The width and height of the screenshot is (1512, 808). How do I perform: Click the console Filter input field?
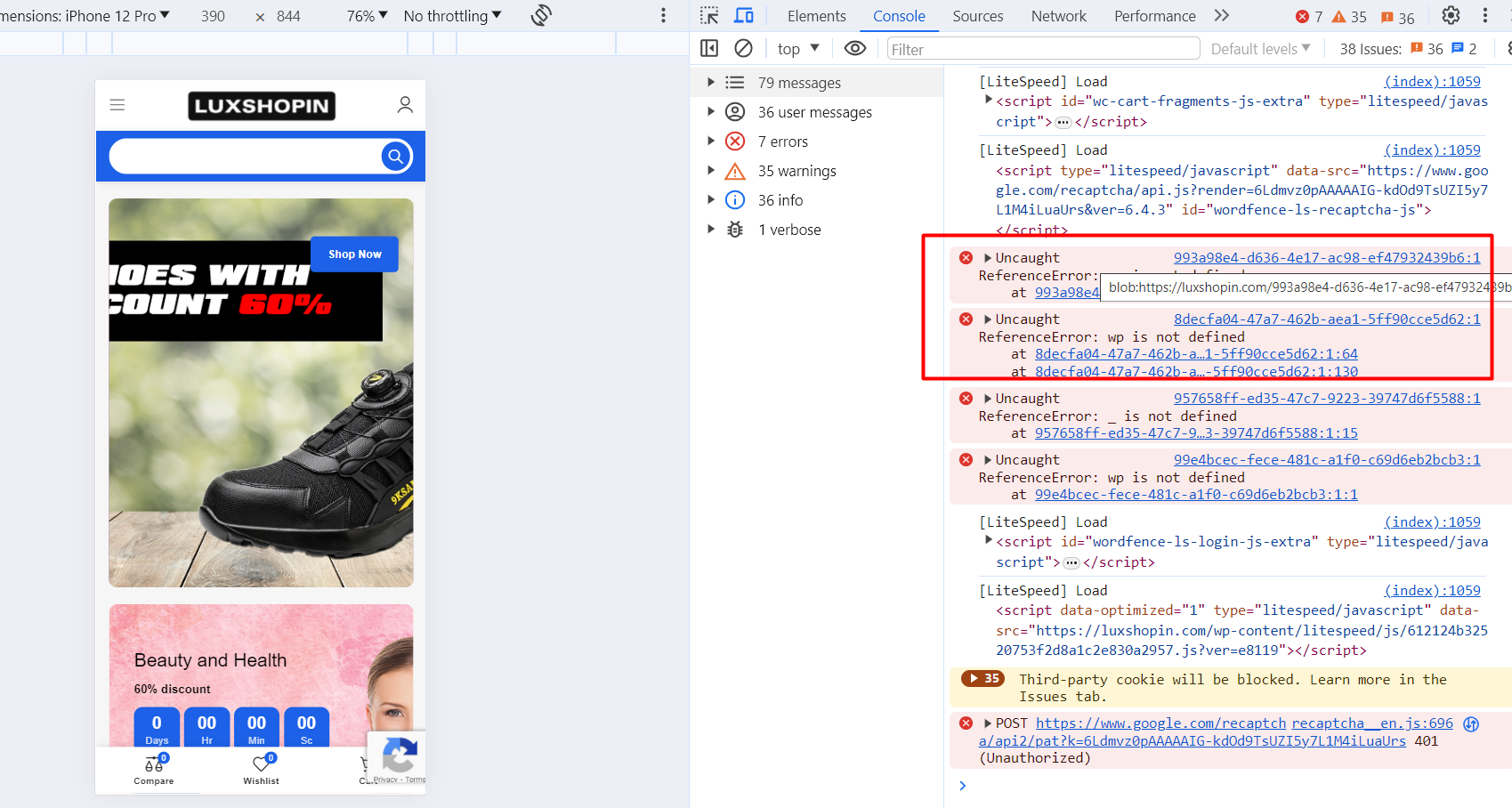click(x=1043, y=49)
